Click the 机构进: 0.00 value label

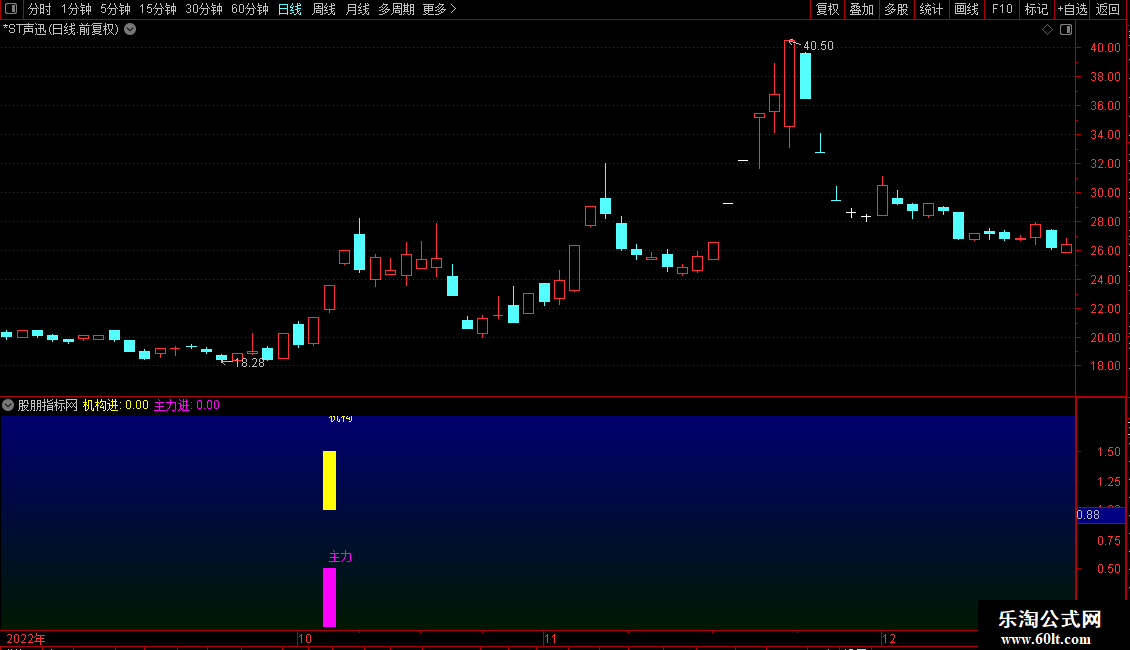click(x=115, y=405)
